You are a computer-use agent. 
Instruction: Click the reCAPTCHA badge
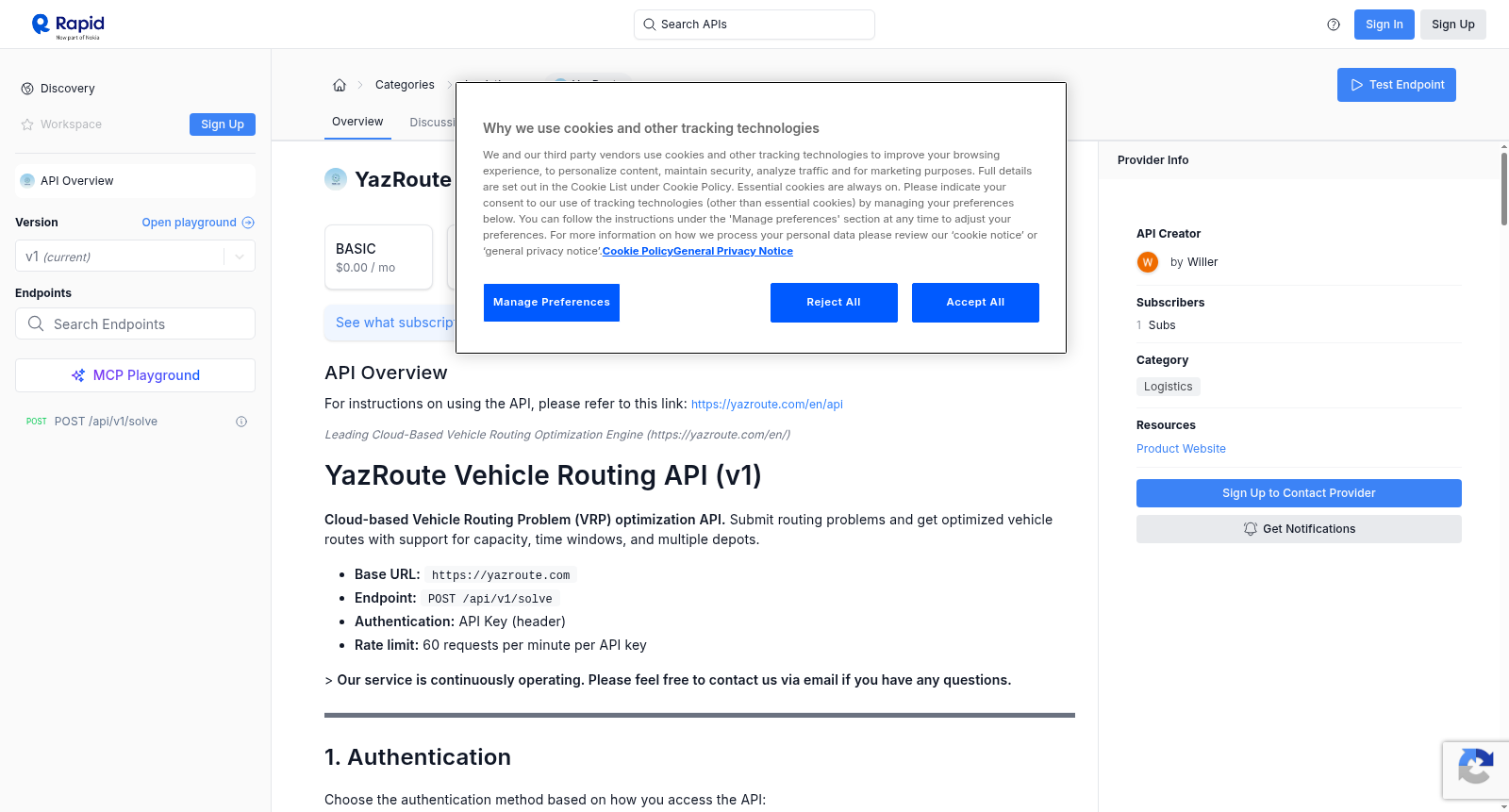point(1476,771)
